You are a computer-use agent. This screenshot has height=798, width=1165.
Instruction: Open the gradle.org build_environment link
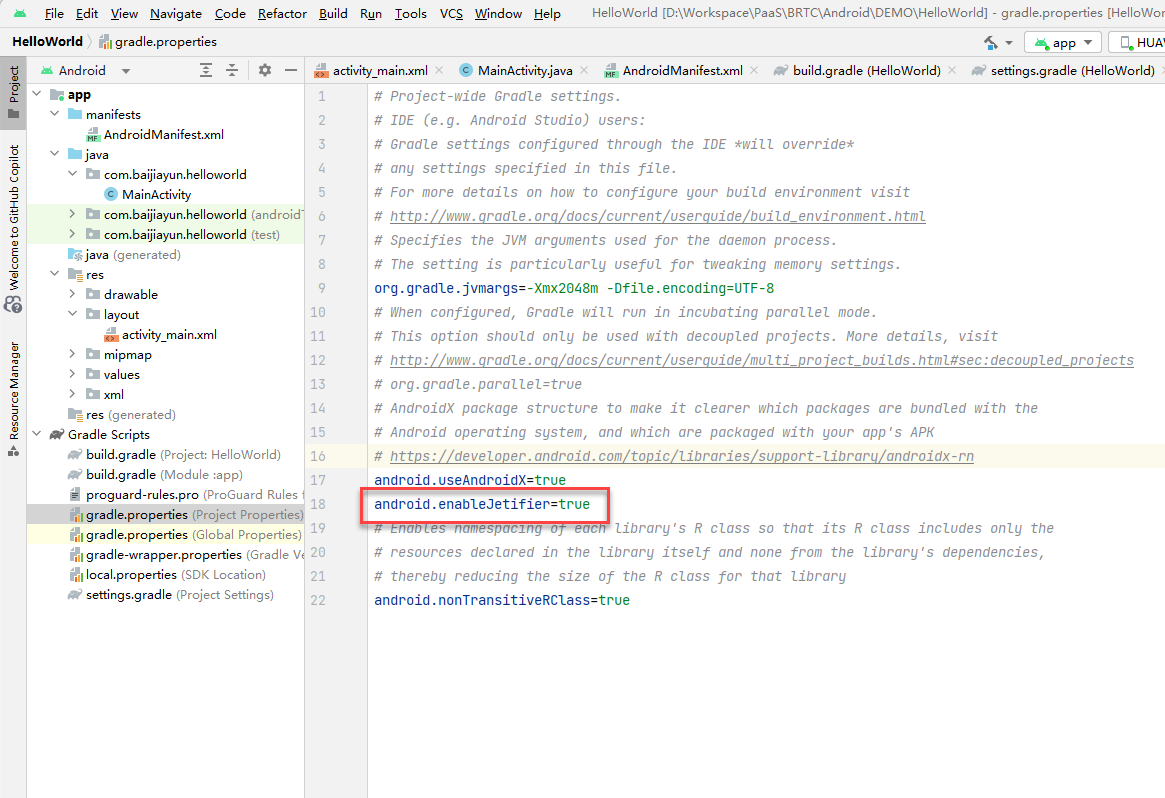point(657,216)
